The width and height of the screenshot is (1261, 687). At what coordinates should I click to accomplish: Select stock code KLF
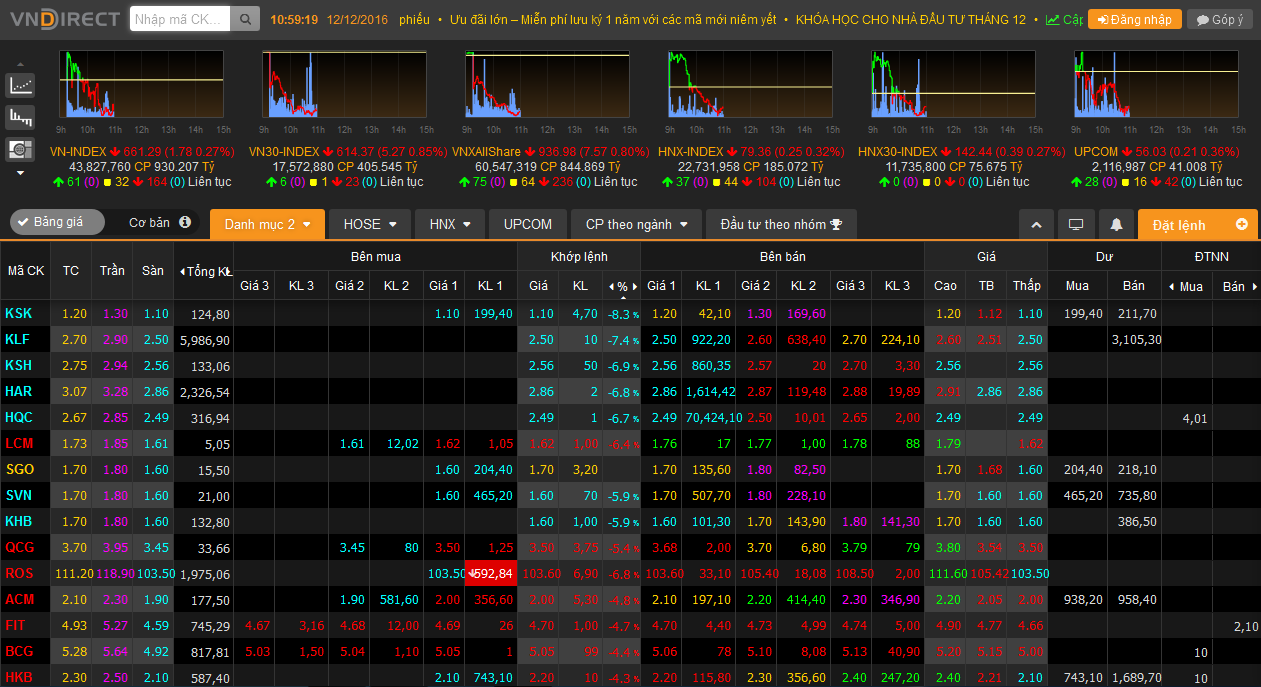click(x=18, y=339)
